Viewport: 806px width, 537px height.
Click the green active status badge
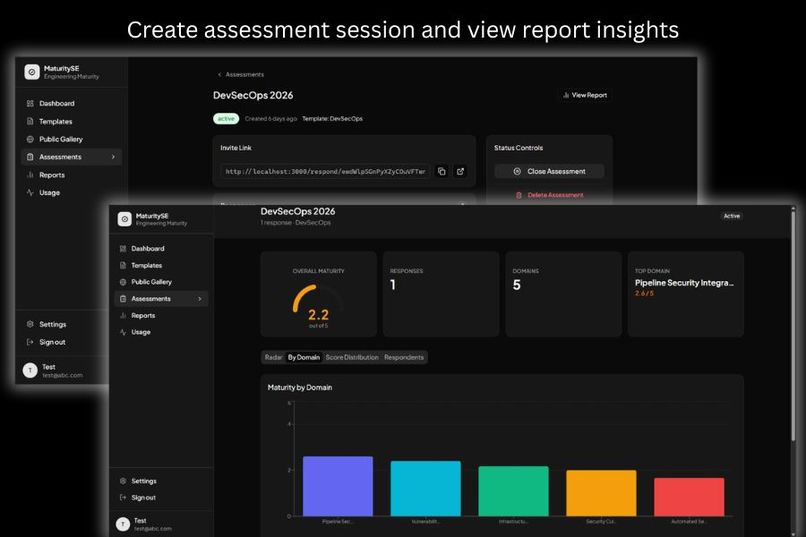(x=226, y=119)
